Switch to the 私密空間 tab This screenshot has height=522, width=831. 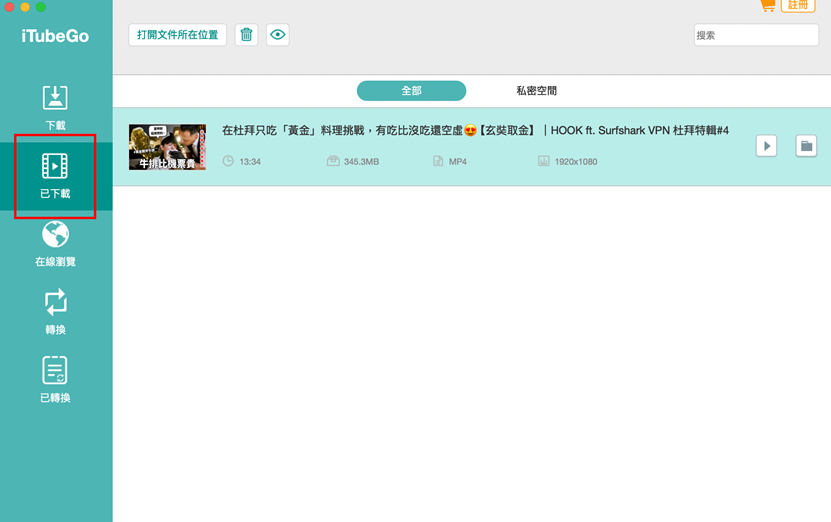click(x=537, y=91)
